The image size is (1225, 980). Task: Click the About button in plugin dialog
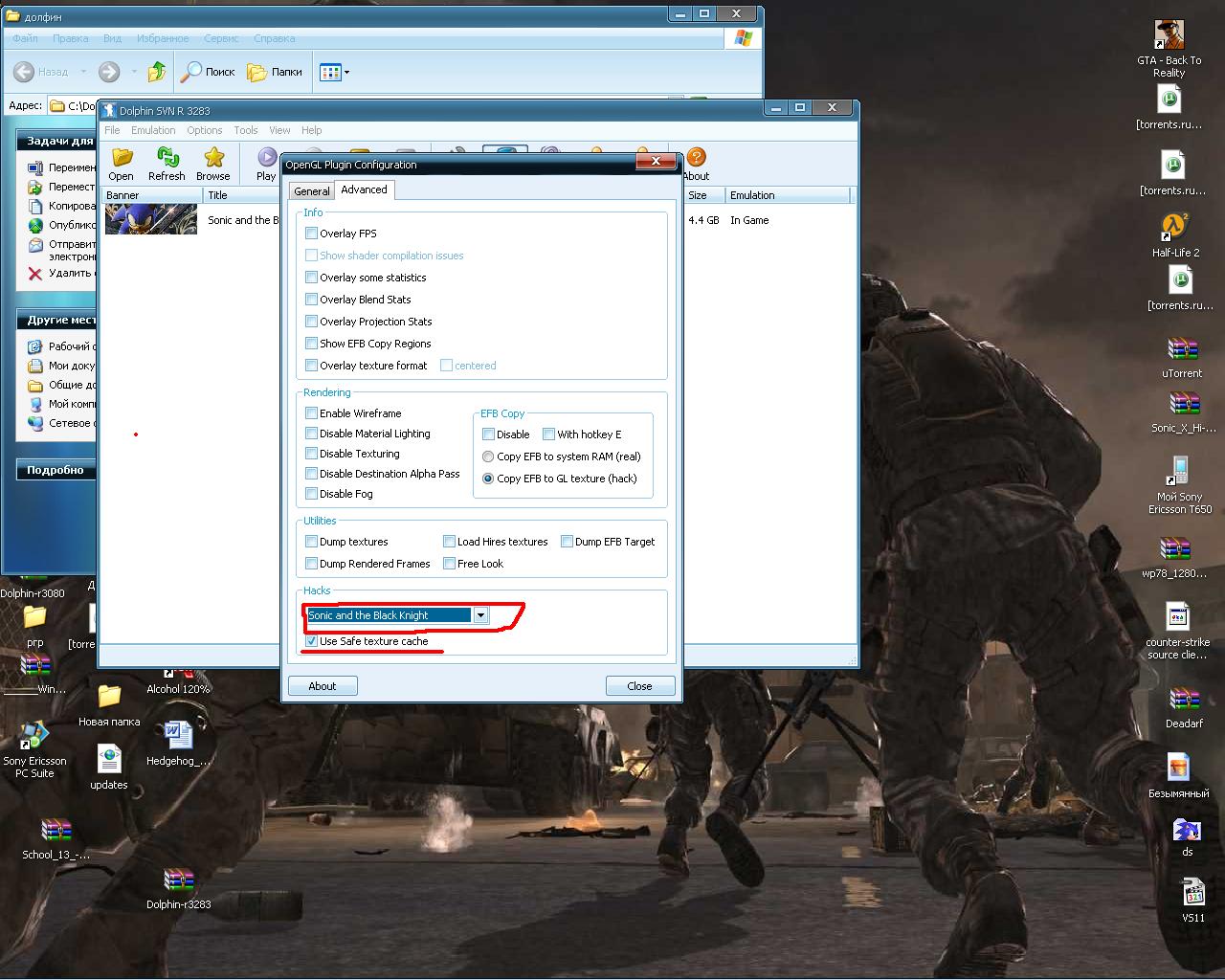click(x=322, y=686)
